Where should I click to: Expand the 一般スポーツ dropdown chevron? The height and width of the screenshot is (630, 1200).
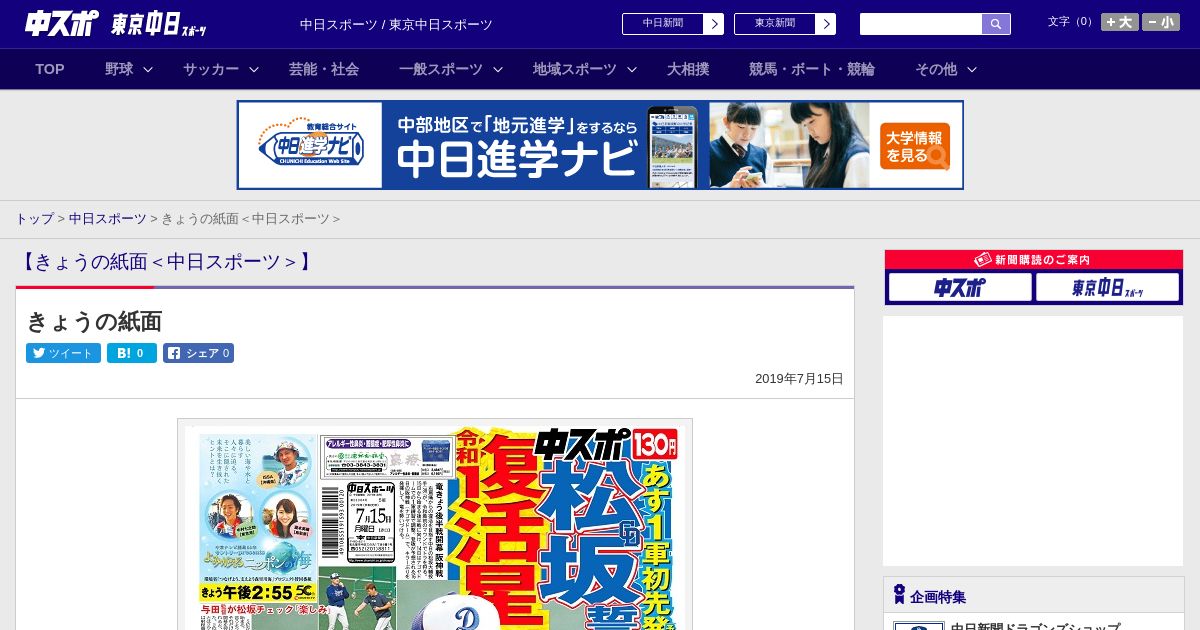click(498, 69)
